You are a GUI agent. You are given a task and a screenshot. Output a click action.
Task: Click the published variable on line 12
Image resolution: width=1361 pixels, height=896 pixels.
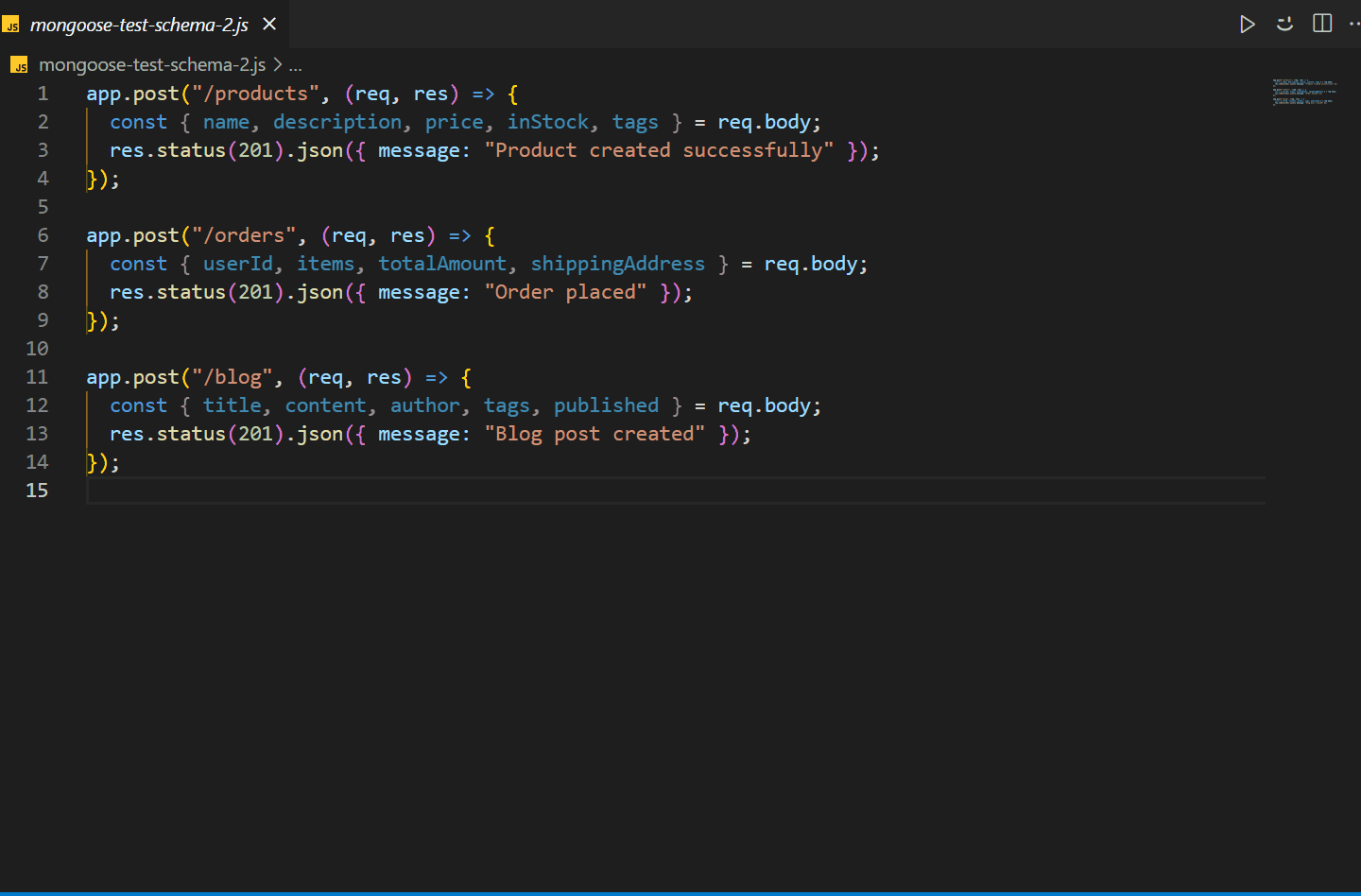[606, 405]
